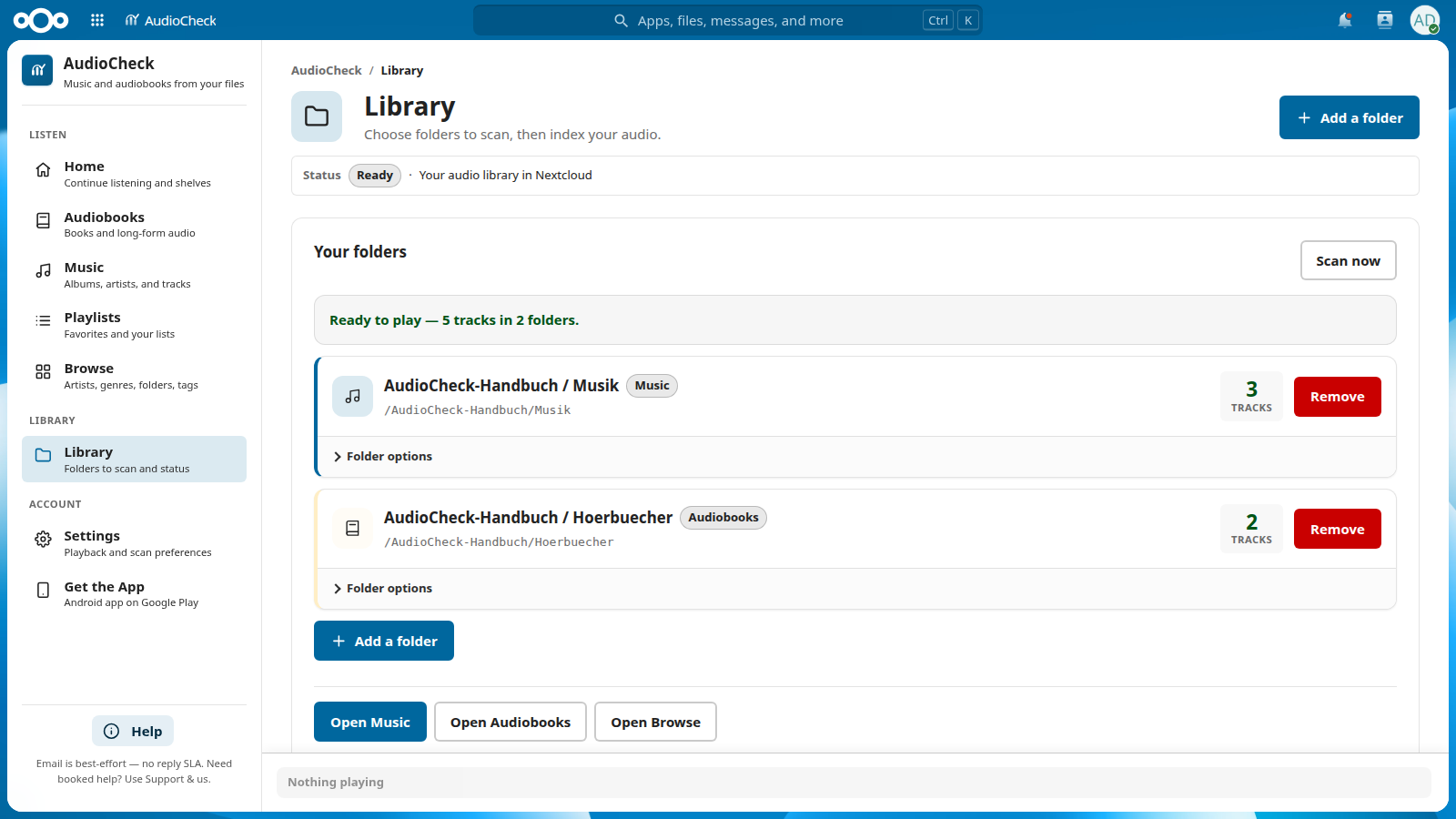Open Library in the sidebar

[x=134, y=459]
